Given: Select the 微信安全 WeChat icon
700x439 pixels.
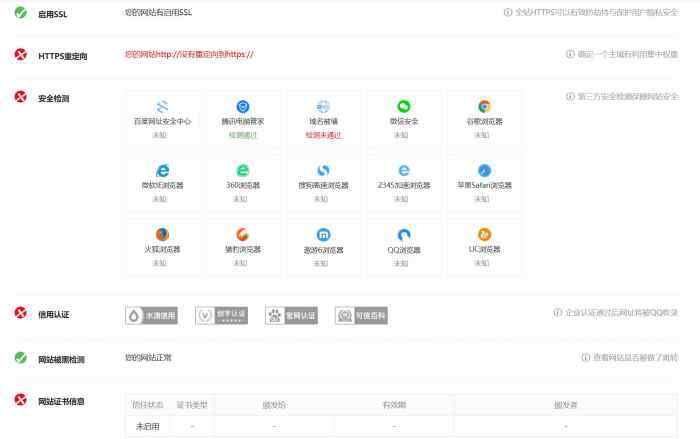Looking at the screenshot, I should 404,106.
